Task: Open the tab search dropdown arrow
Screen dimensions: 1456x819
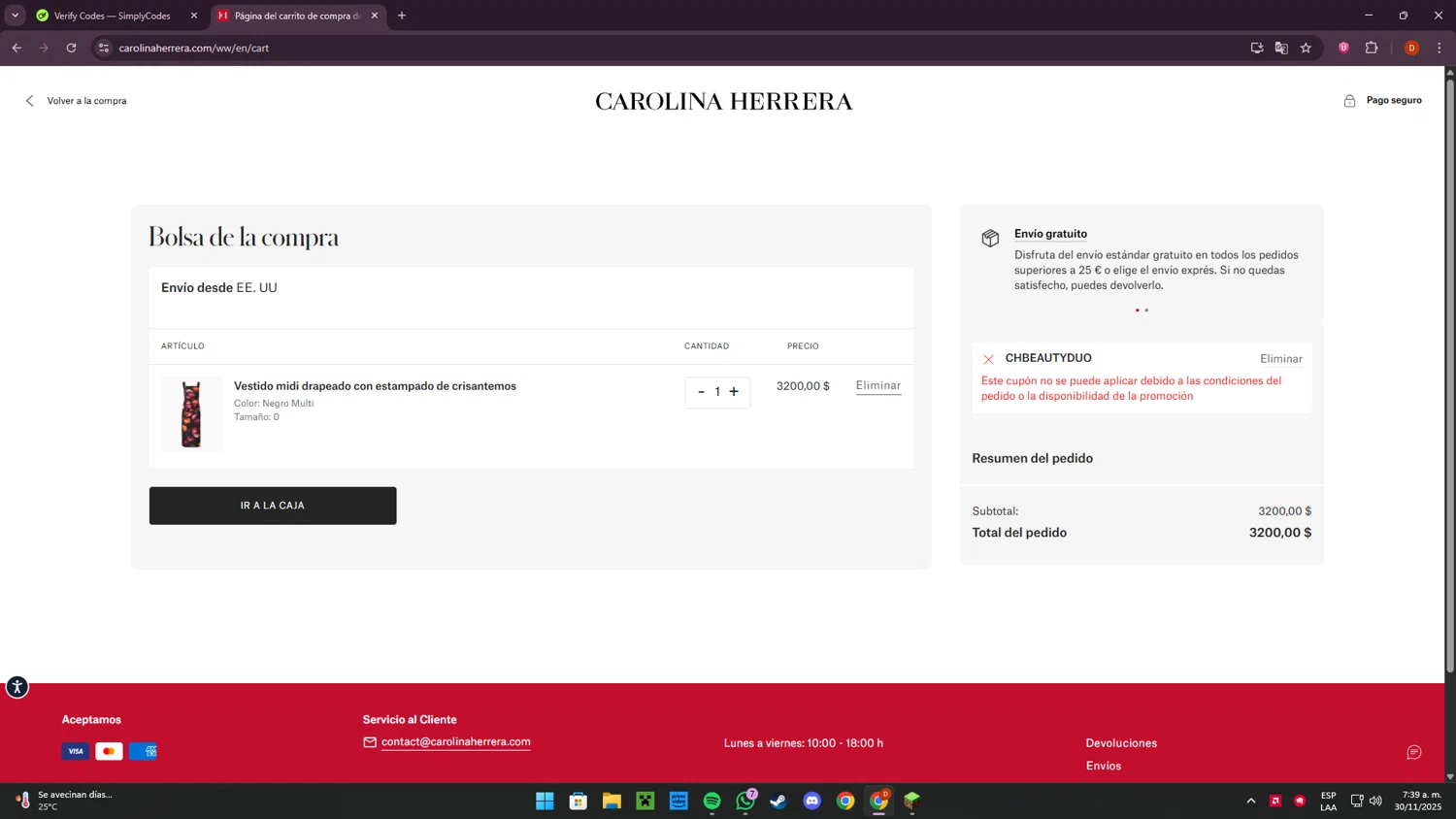Action: [x=15, y=16]
